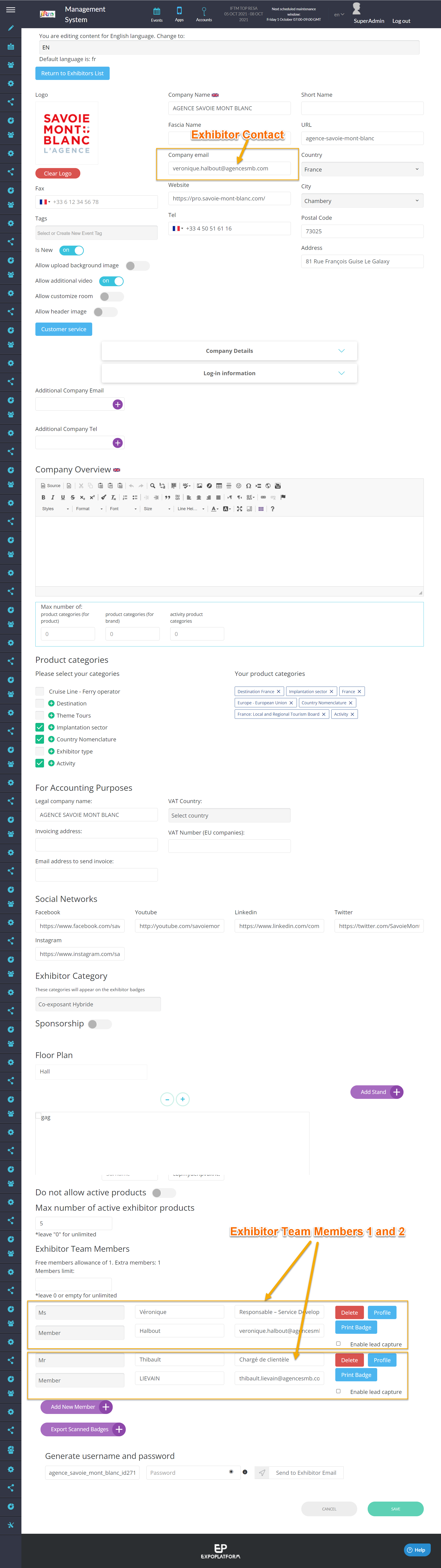
Task: Click the green SAVE button
Action: click(395, 1509)
